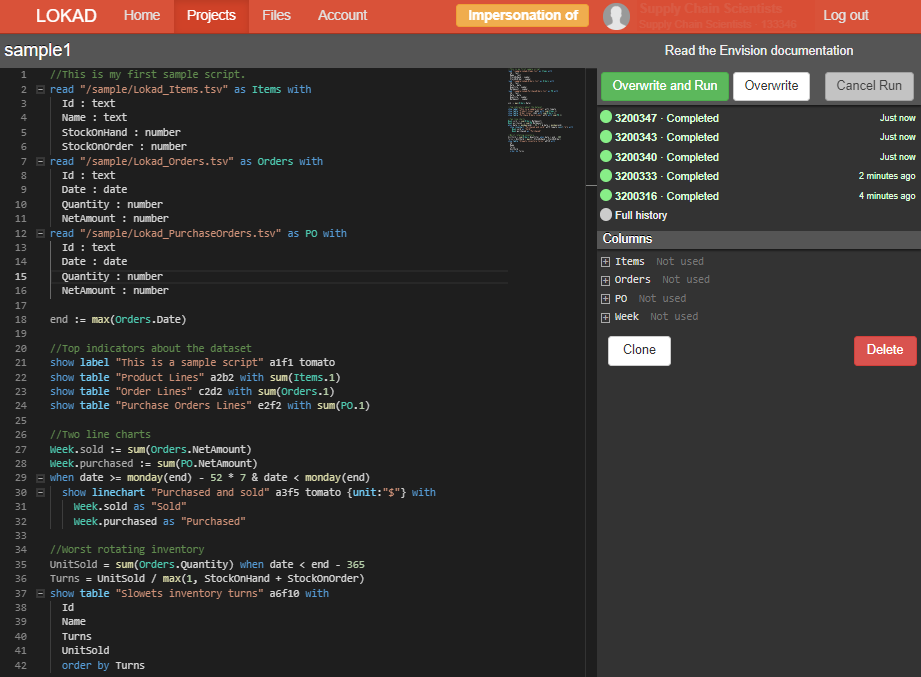Open run 3200340 Completed
This screenshot has width=921, height=677.
coord(667,157)
